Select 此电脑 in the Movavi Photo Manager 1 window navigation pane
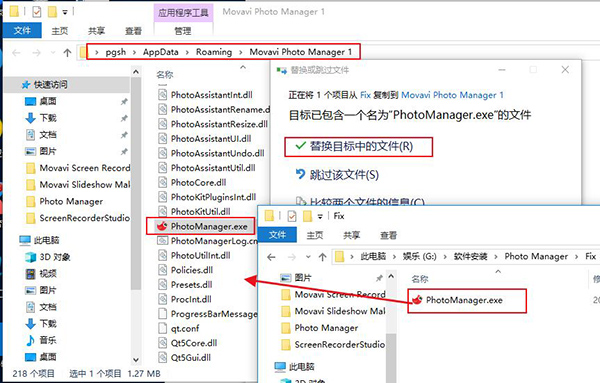 [46, 240]
